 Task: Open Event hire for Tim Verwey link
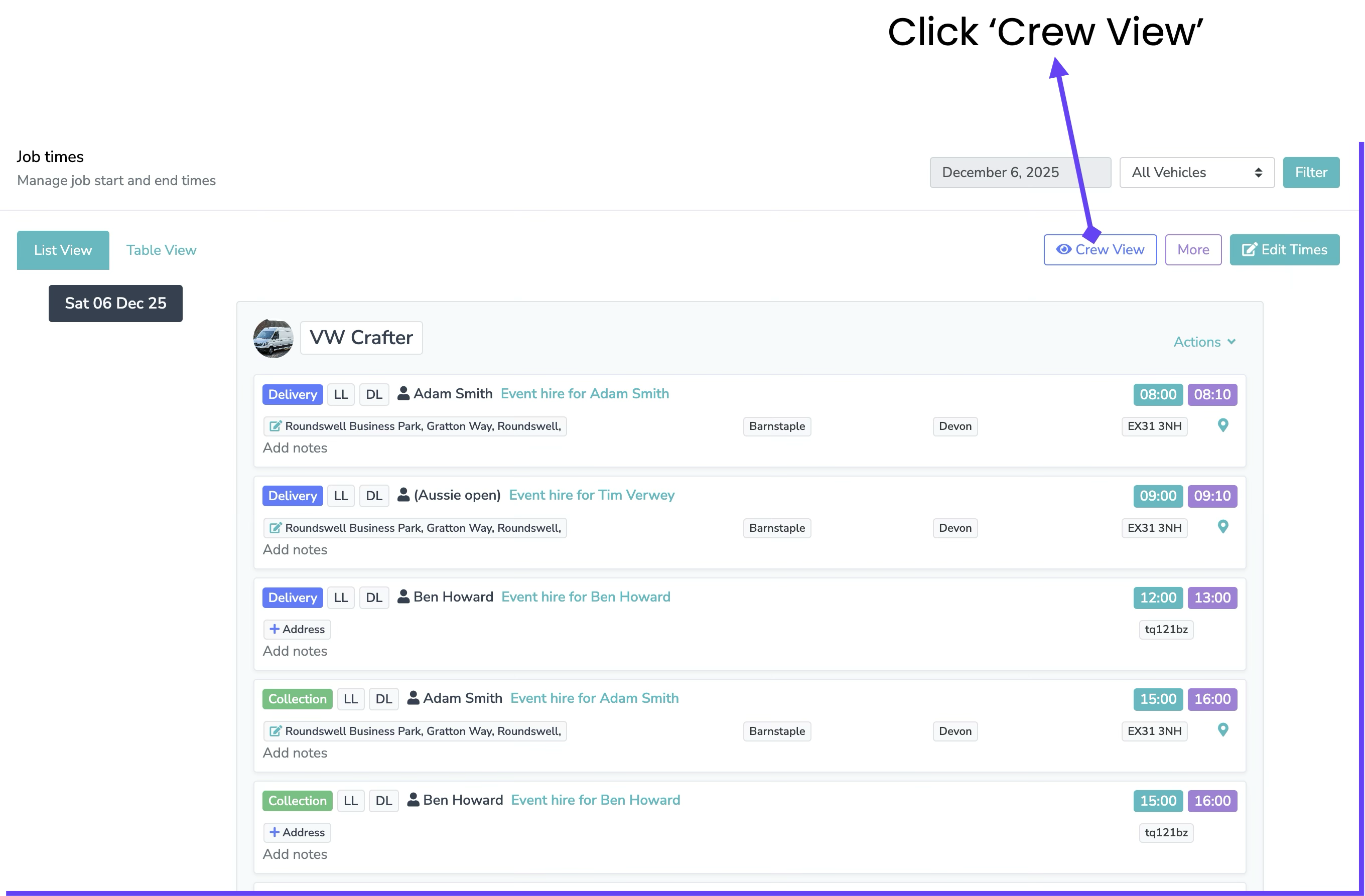click(x=591, y=495)
